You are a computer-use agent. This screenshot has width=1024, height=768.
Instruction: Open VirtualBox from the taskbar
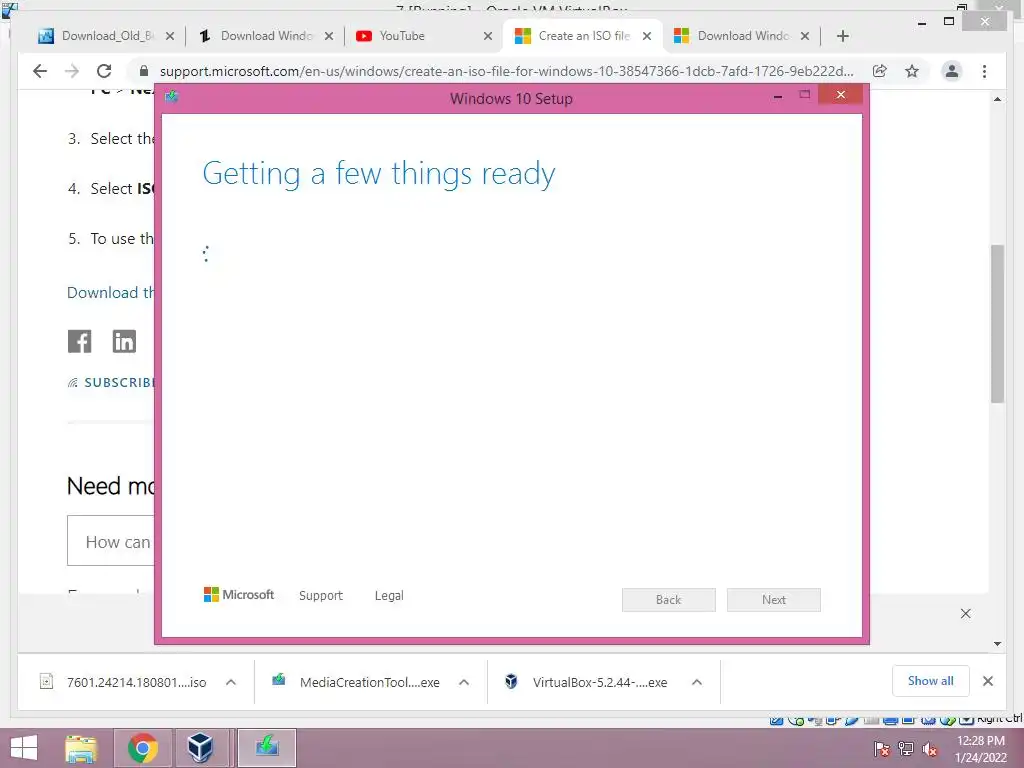[200, 748]
